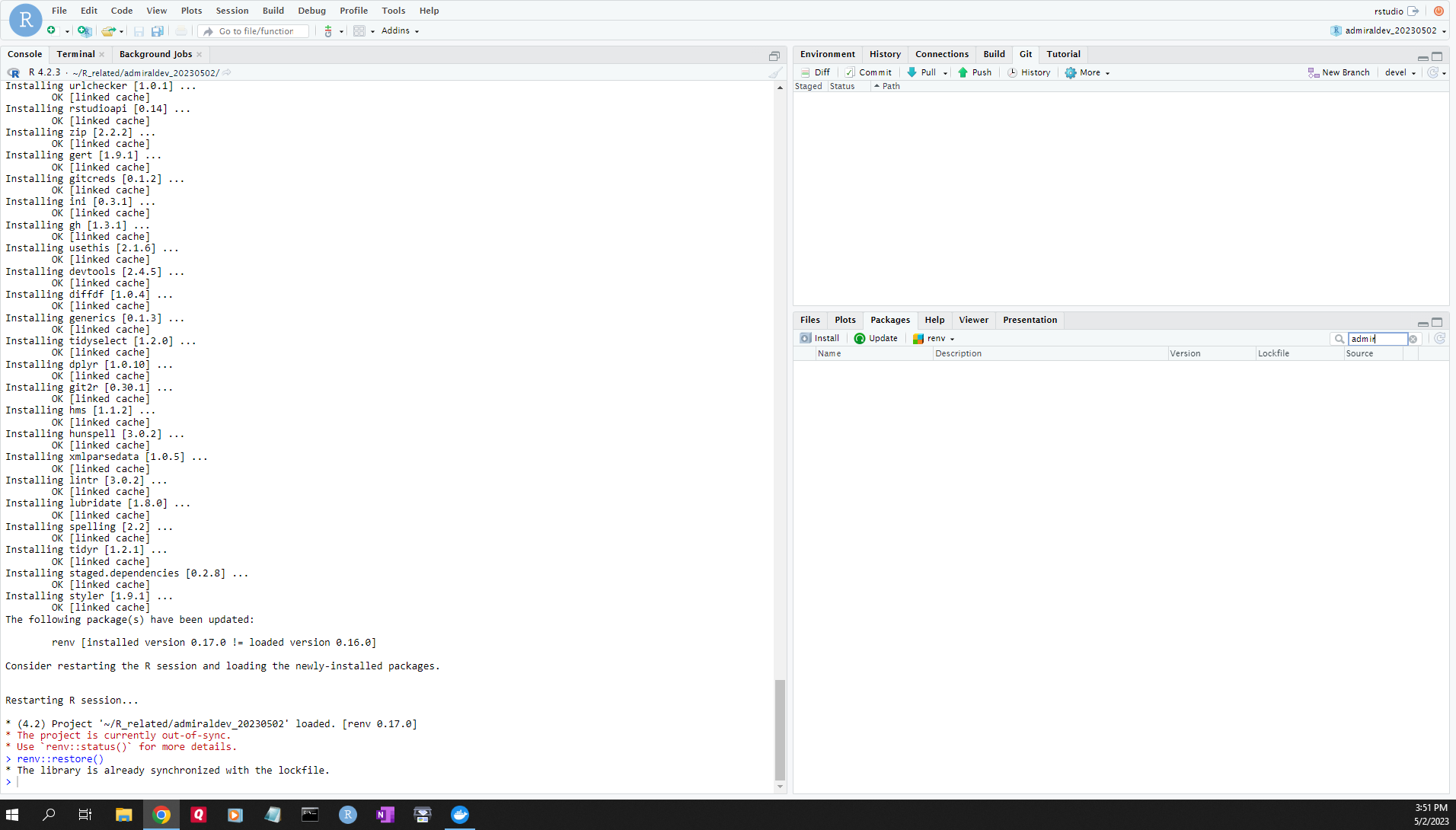Maximize the Packages pane
The width and height of the screenshot is (1456, 830).
[x=1437, y=322]
